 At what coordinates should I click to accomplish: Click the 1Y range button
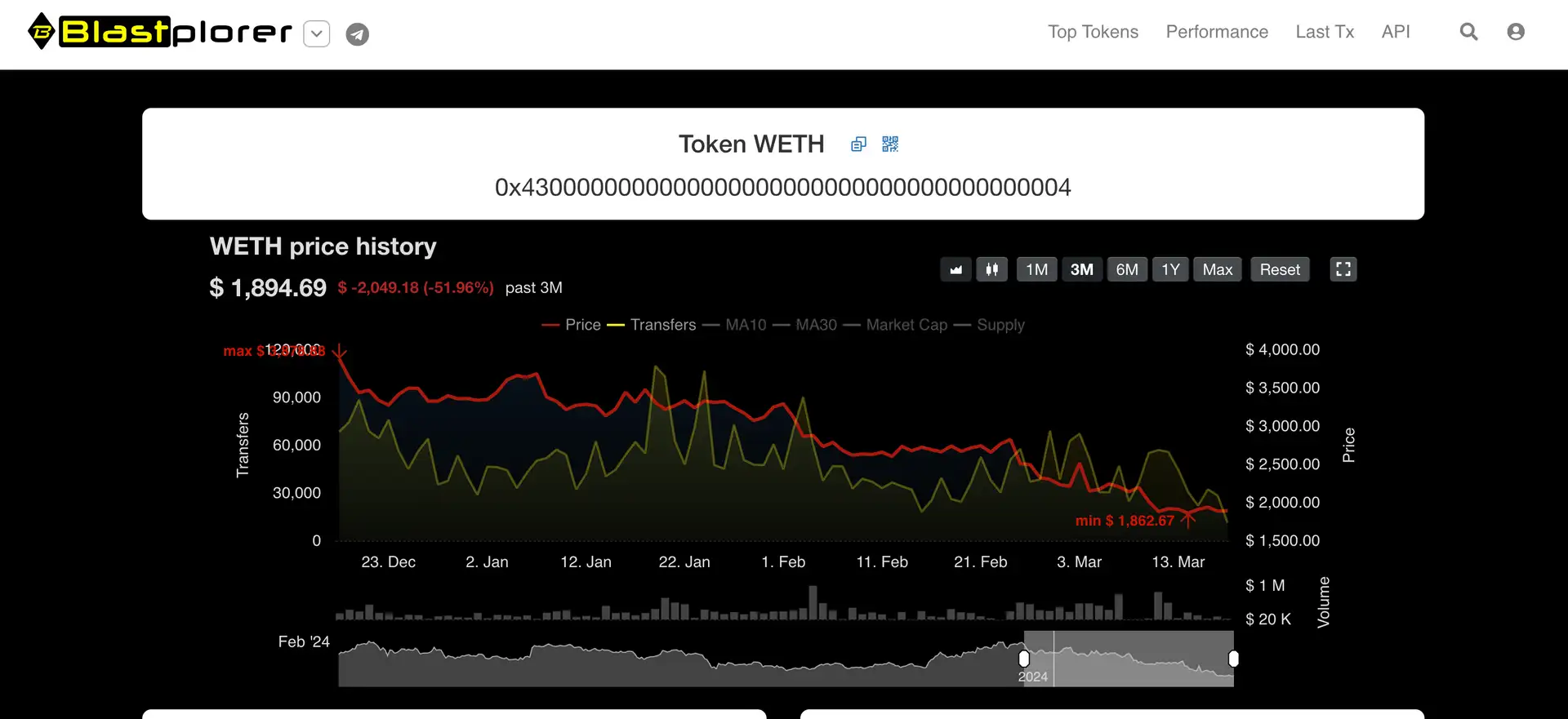(x=1170, y=269)
